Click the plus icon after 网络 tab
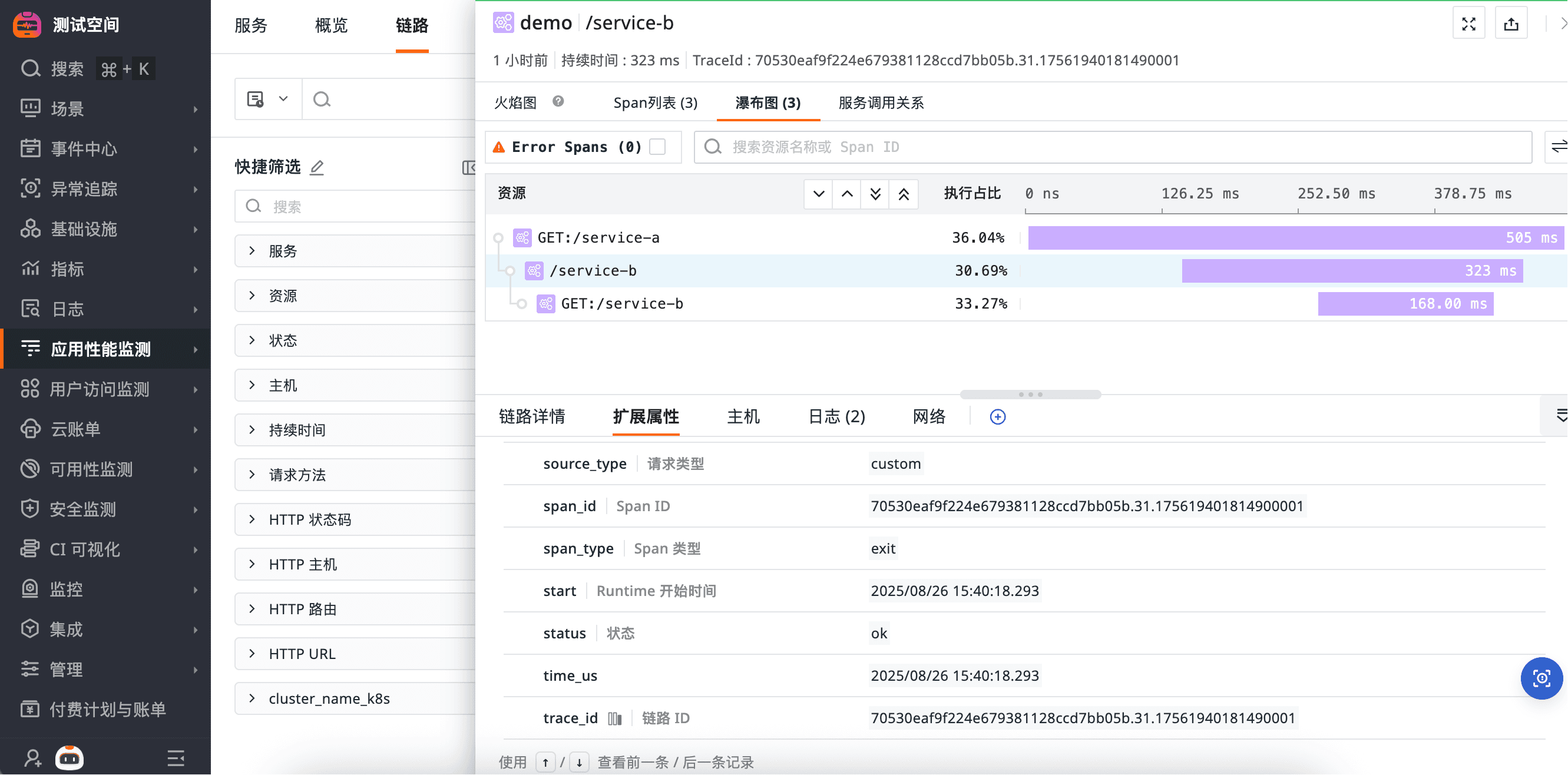Screen dimensions: 1568x775 click(997, 417)
